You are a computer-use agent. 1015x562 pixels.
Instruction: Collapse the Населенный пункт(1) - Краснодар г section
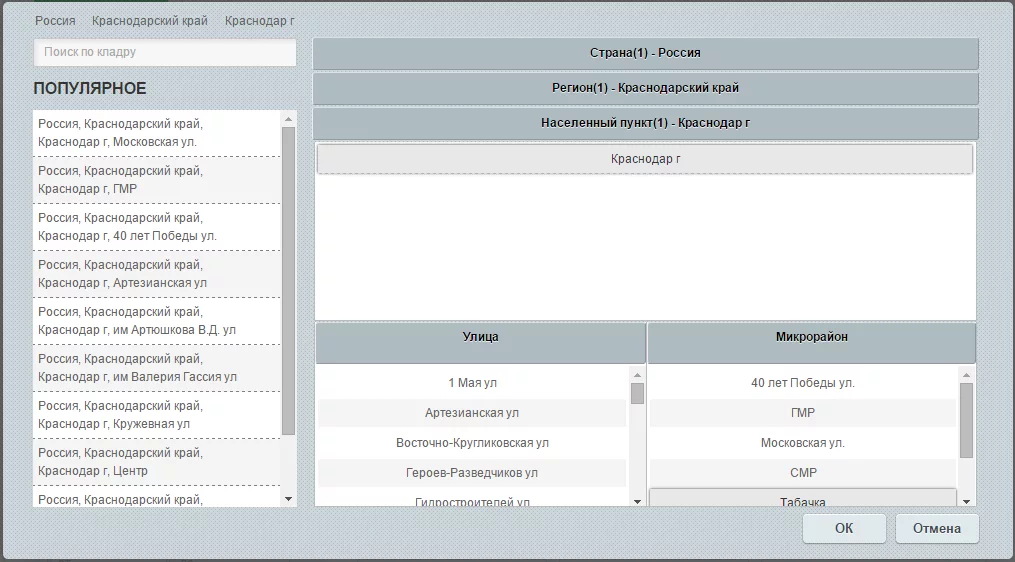pos(645,123)
